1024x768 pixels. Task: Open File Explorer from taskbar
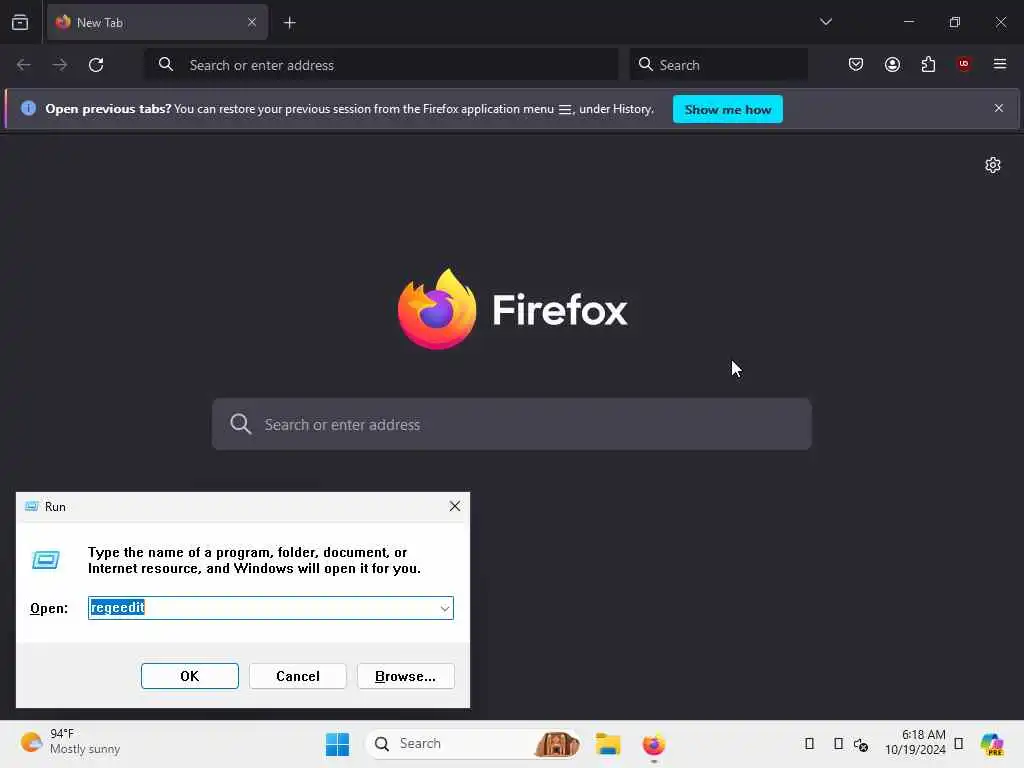(x=607, y=744)
